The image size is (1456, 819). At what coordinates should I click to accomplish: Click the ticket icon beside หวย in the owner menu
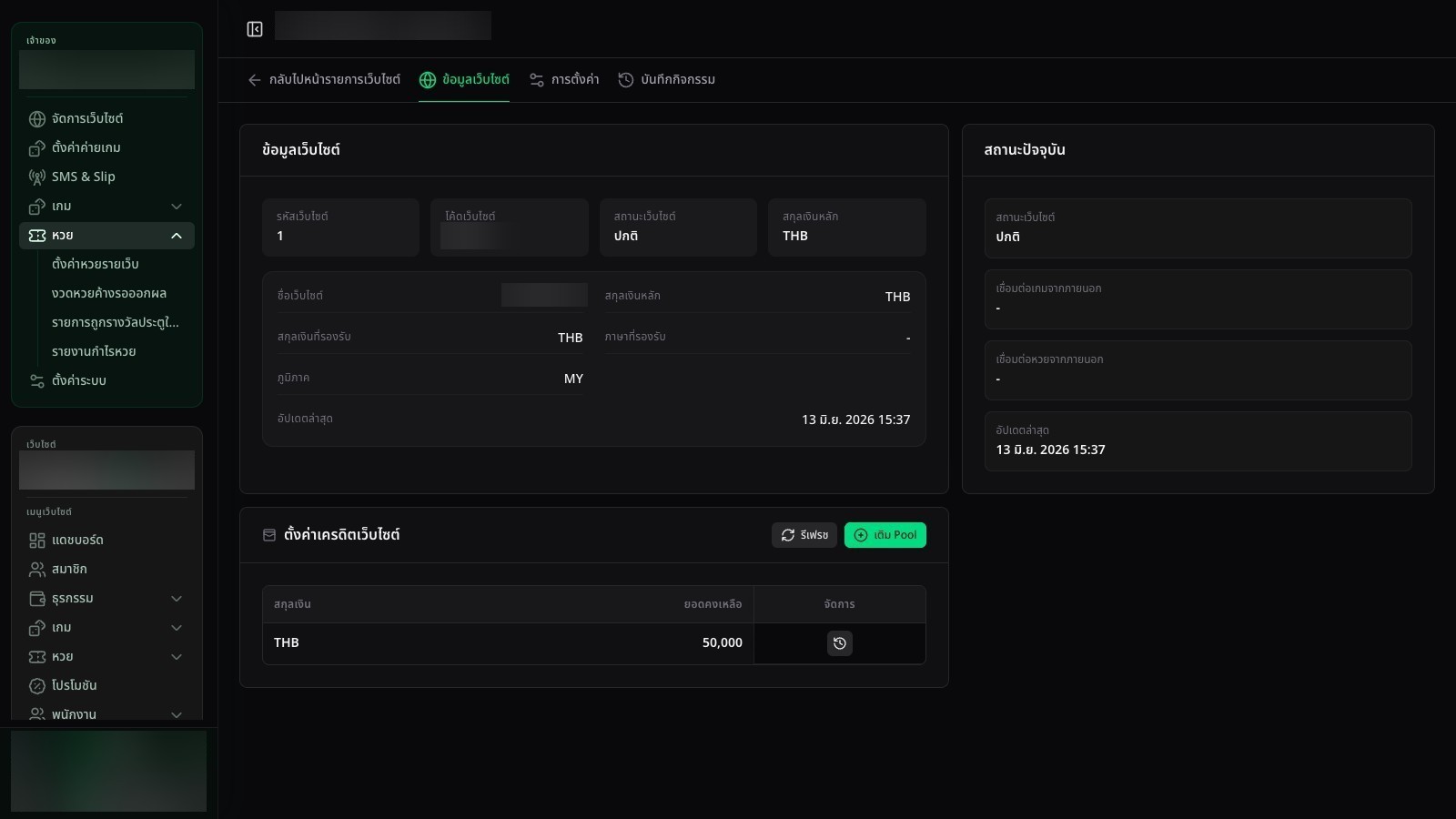(37, 236)
